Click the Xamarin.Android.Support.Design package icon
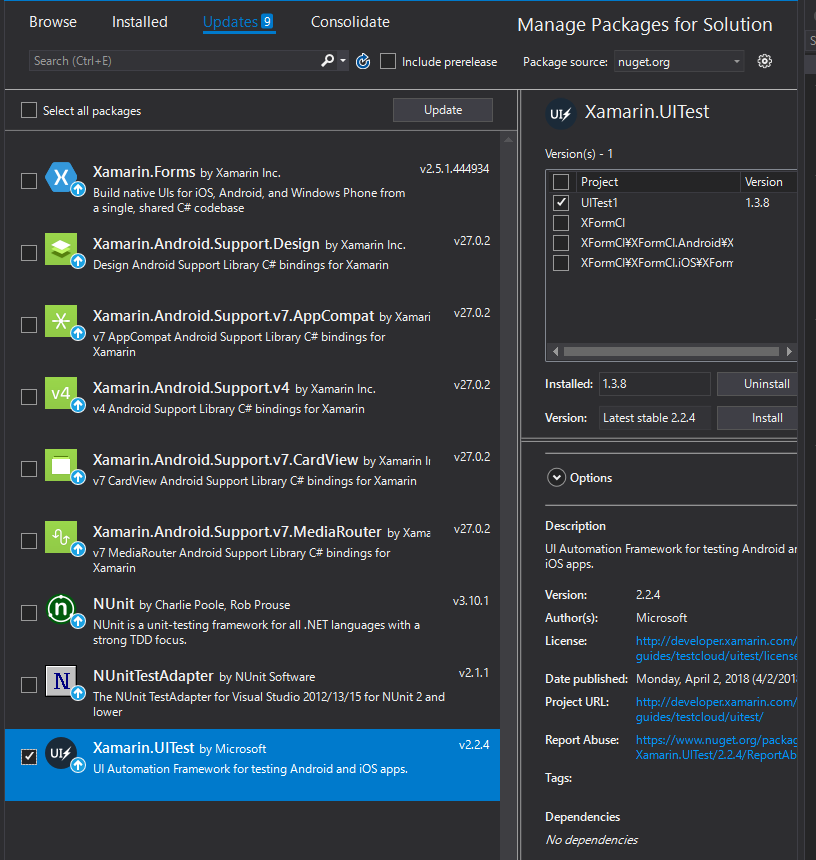816x860 pixels. pyautogui.click(x=61, y=249)
